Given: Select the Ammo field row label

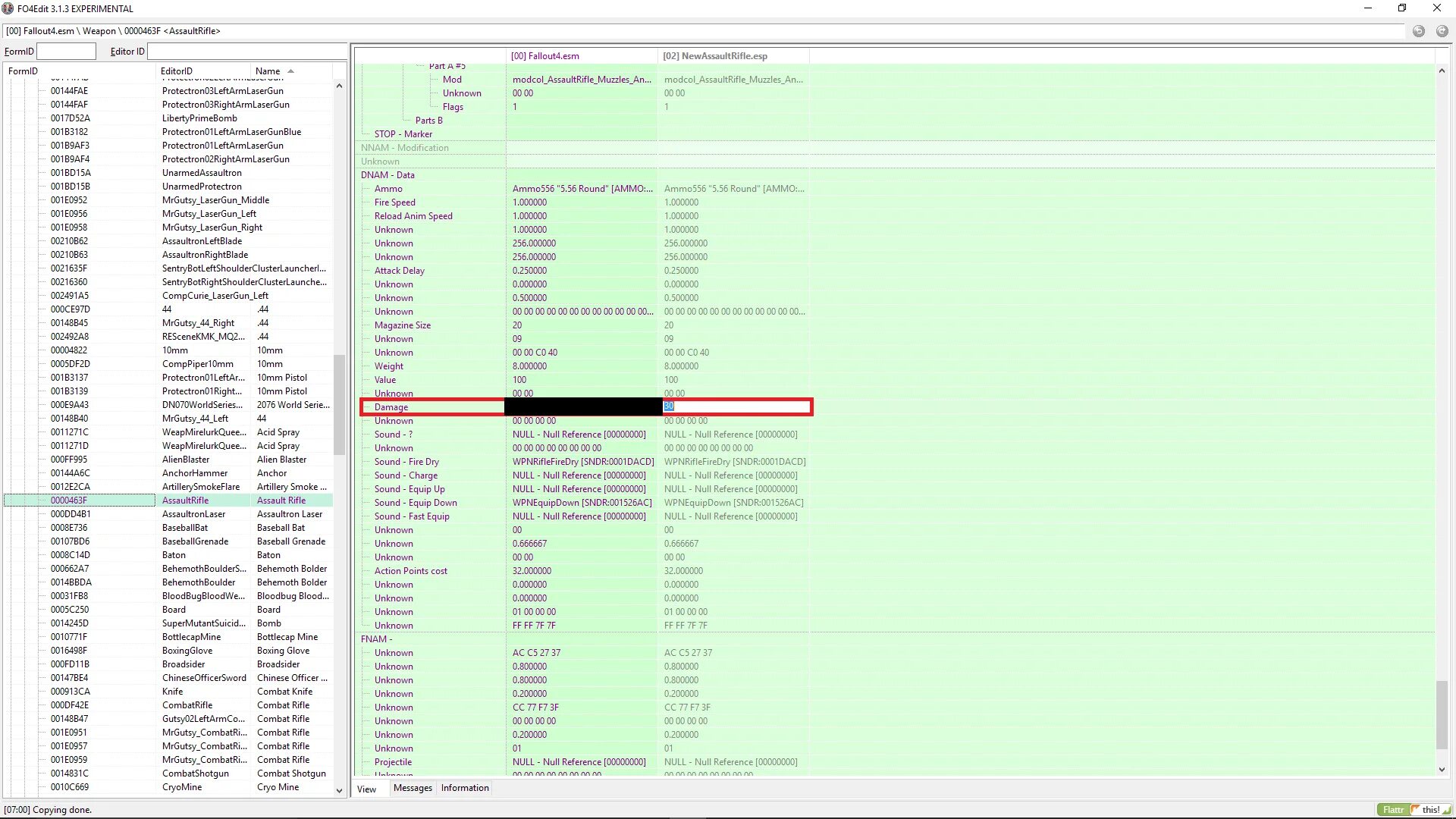Looking at the screenshot, I should point(388,189).
